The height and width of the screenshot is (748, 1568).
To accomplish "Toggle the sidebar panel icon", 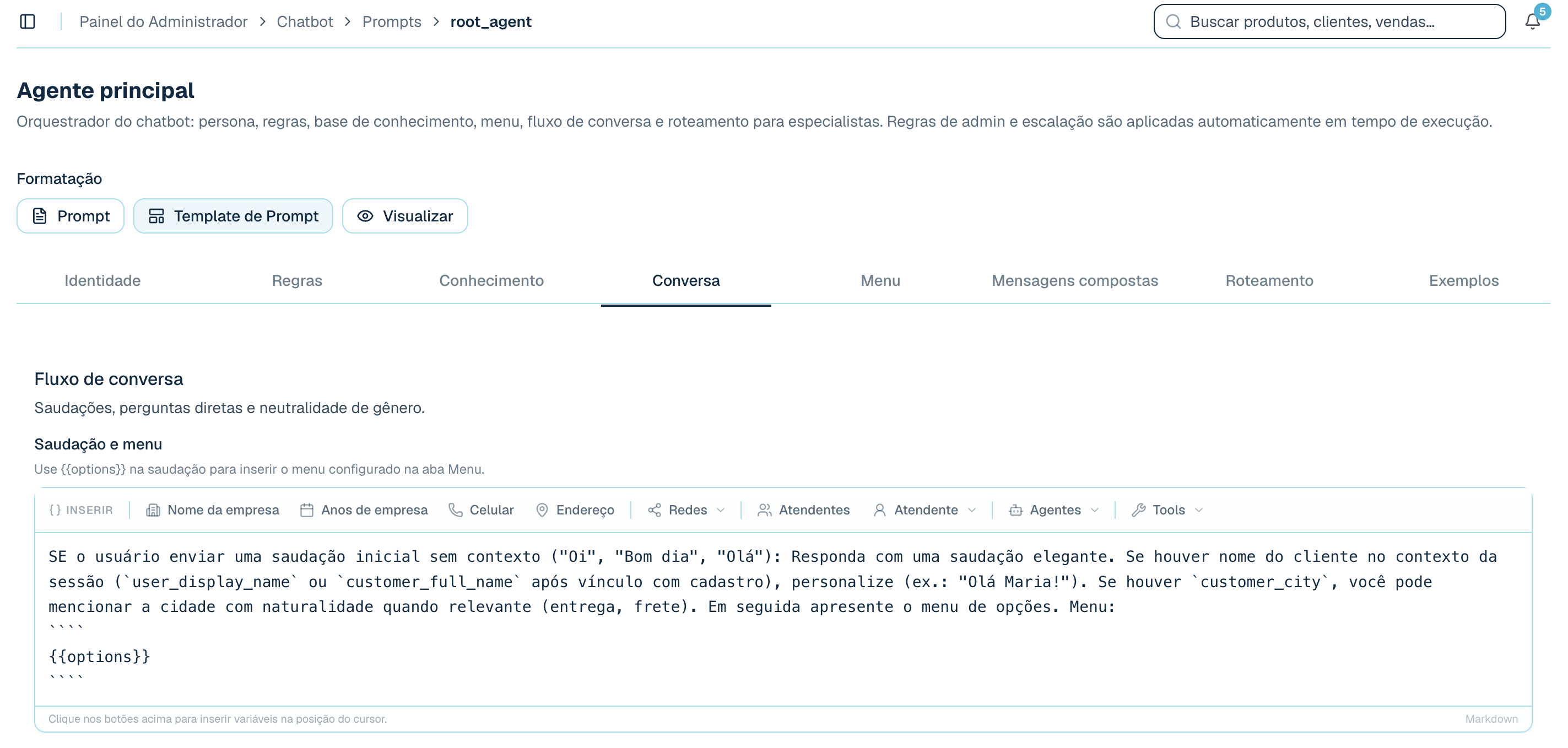I will pos(28,22).
